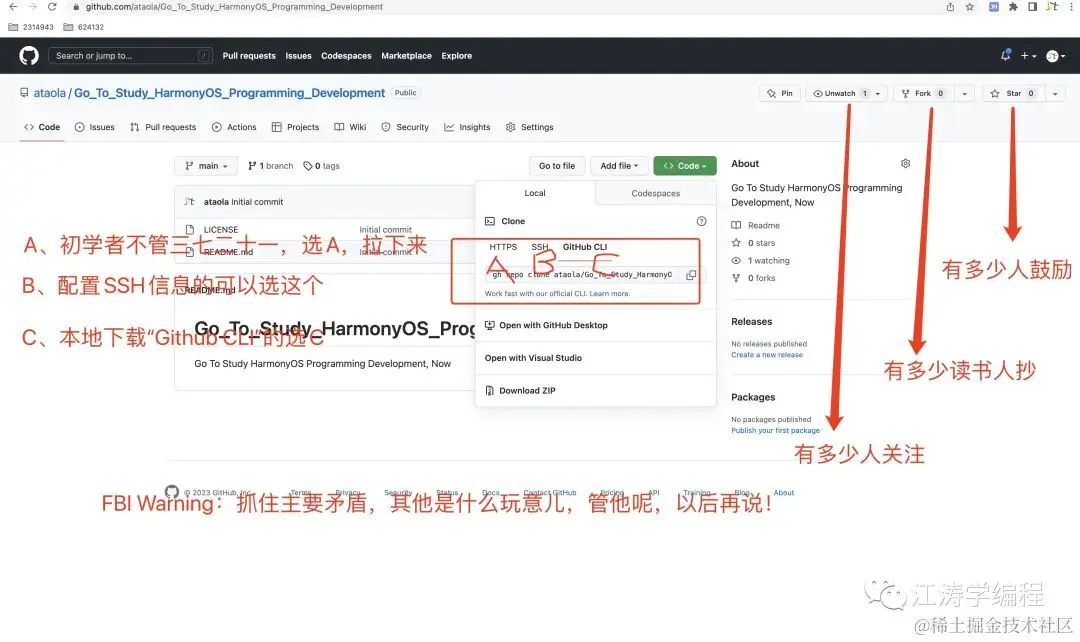Choose the SSH clone option
Screen dimensions: 1080x642
coord(540,247)
